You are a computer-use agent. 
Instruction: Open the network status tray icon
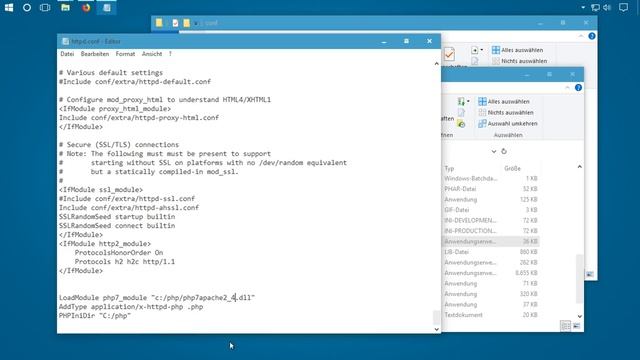(596, 7)
